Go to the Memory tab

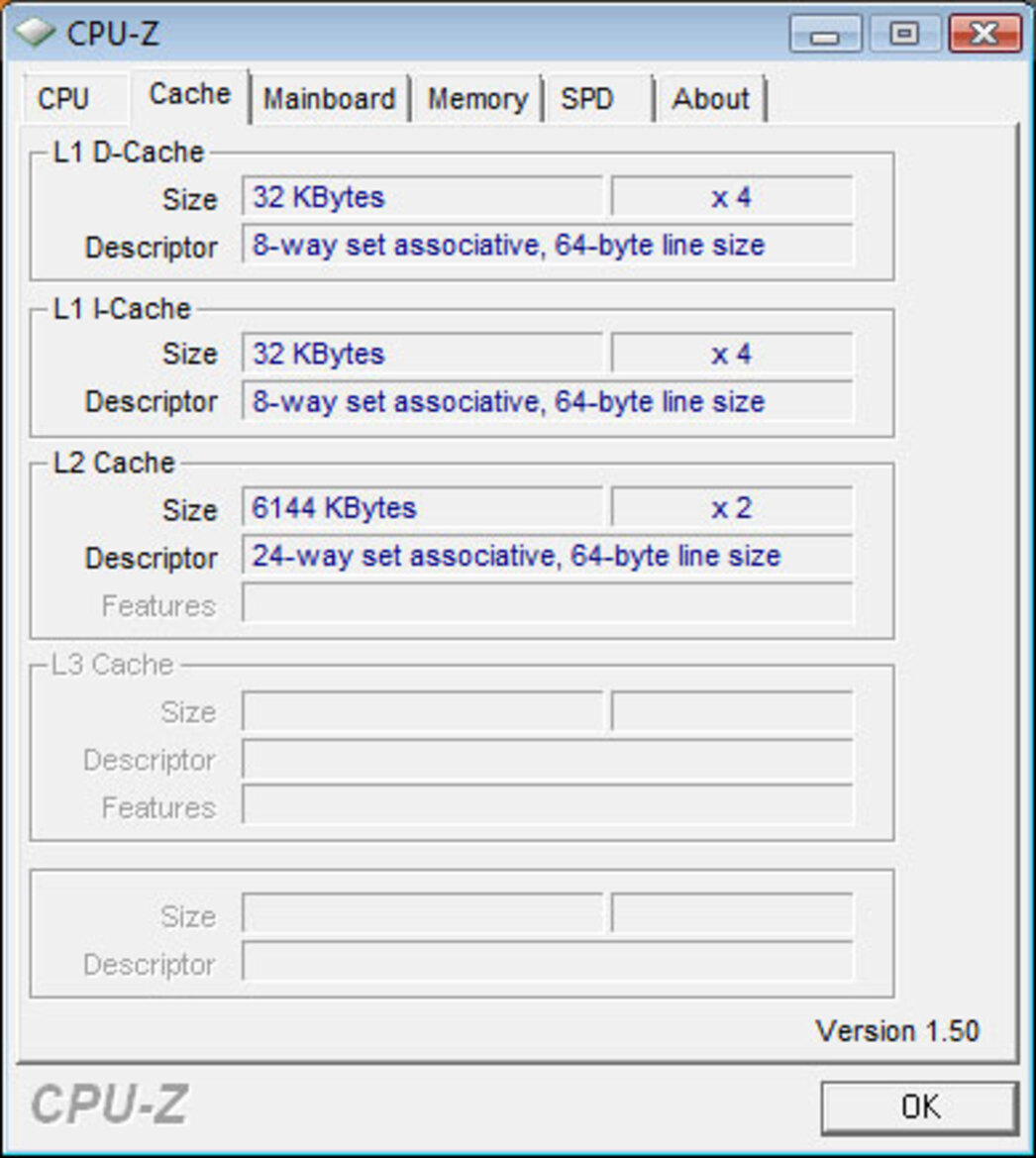477,99
